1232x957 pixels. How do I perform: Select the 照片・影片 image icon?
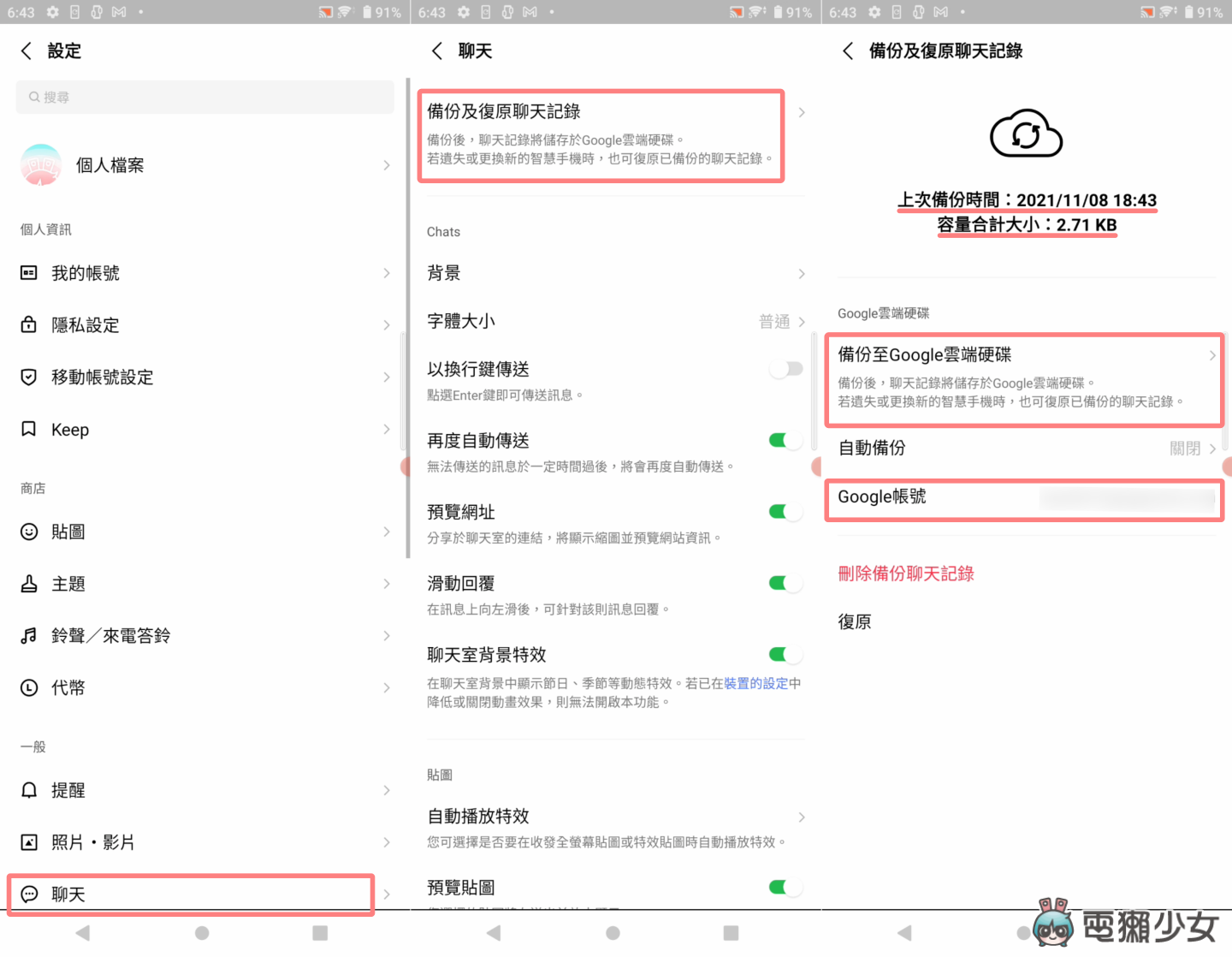point(28,841)
